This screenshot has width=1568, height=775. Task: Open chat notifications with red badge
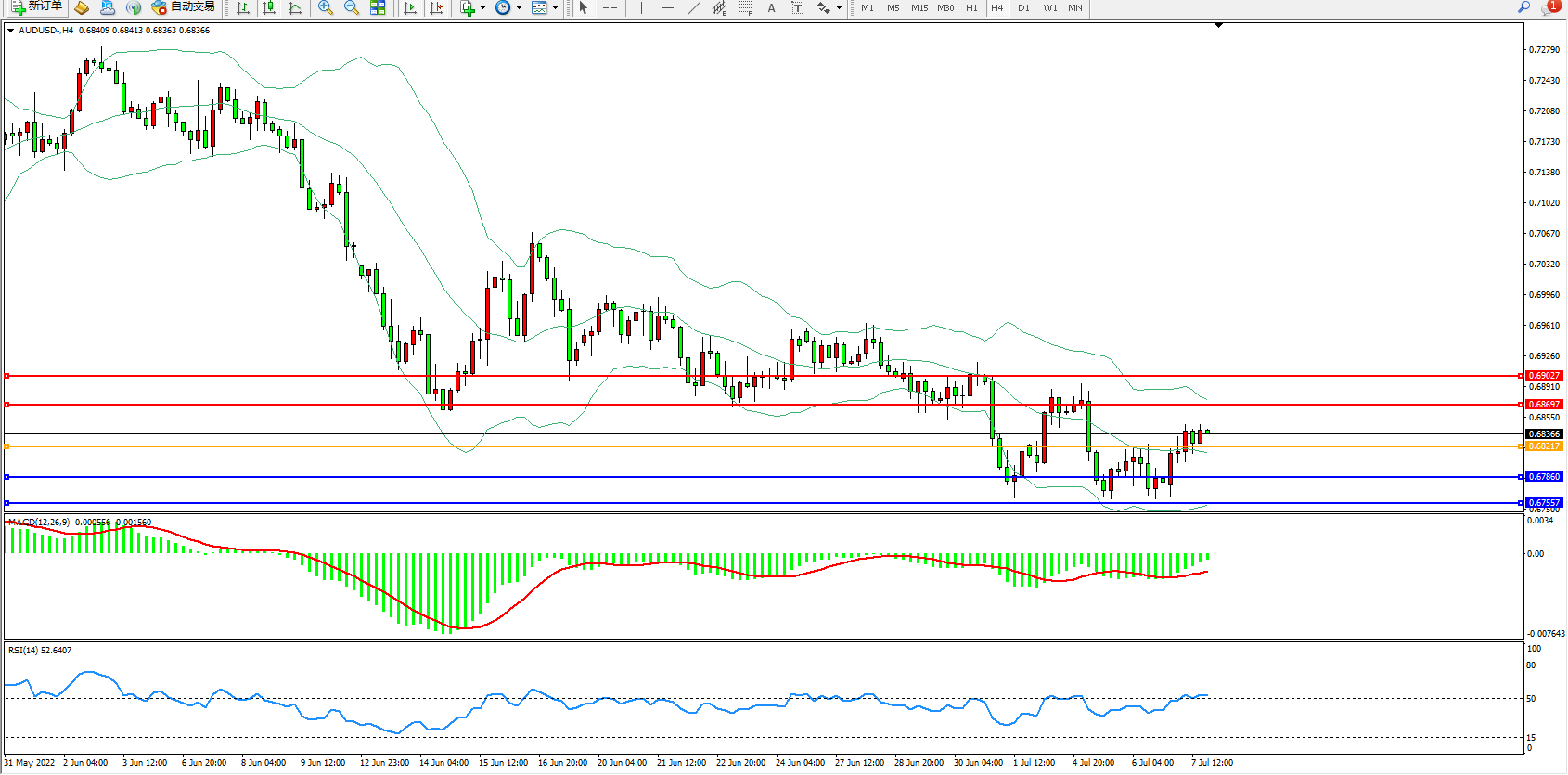1549,7
